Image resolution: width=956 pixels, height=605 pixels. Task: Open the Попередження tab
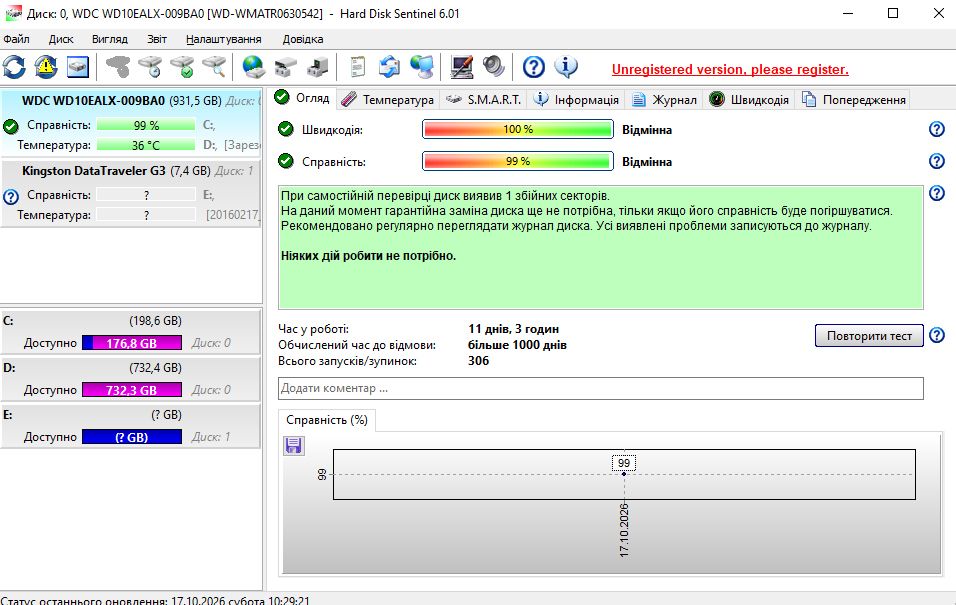pyautogui.click(x=854, y=99)
